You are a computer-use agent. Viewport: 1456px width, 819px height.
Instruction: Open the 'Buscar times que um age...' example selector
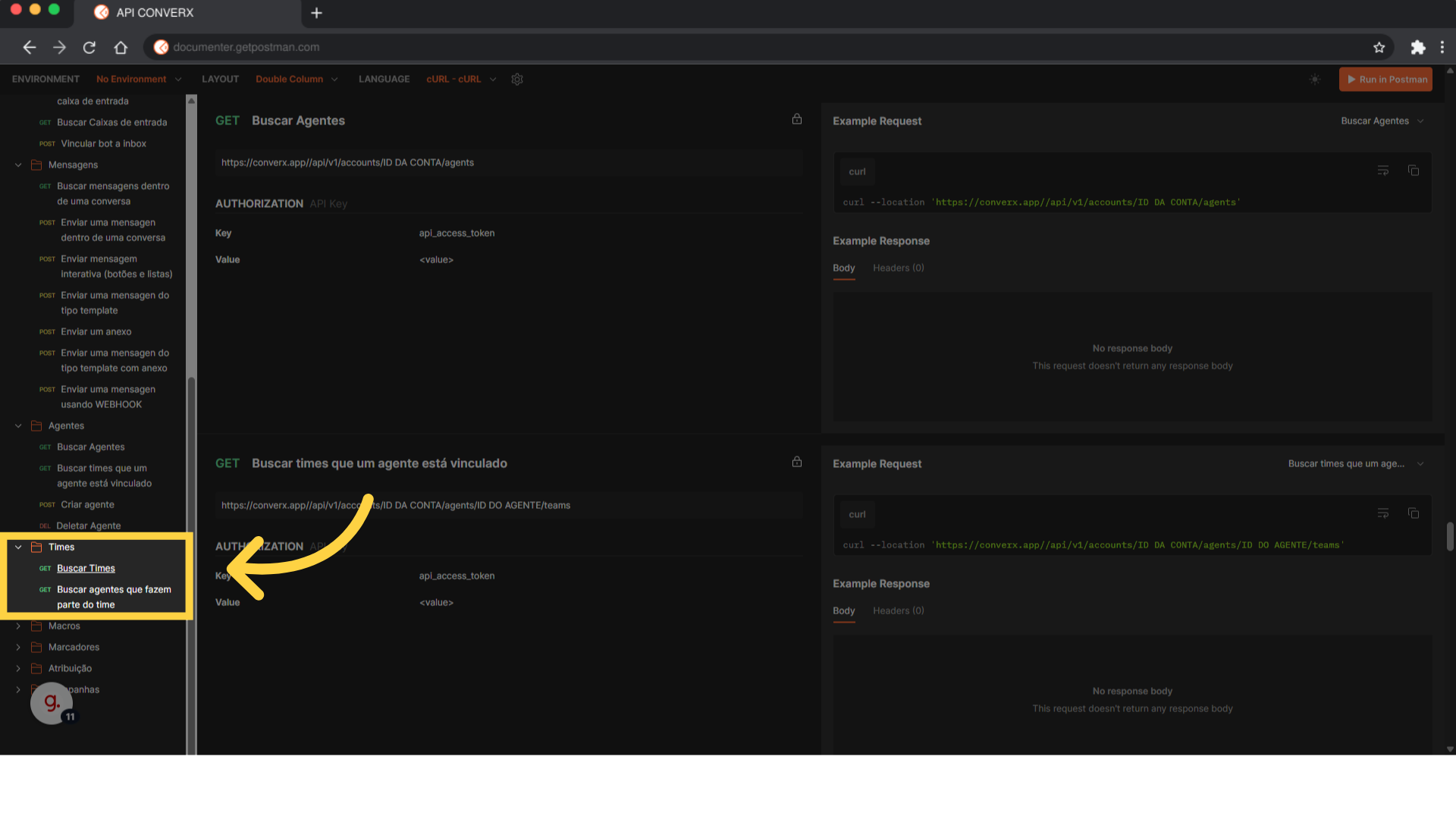[1355, 463]
